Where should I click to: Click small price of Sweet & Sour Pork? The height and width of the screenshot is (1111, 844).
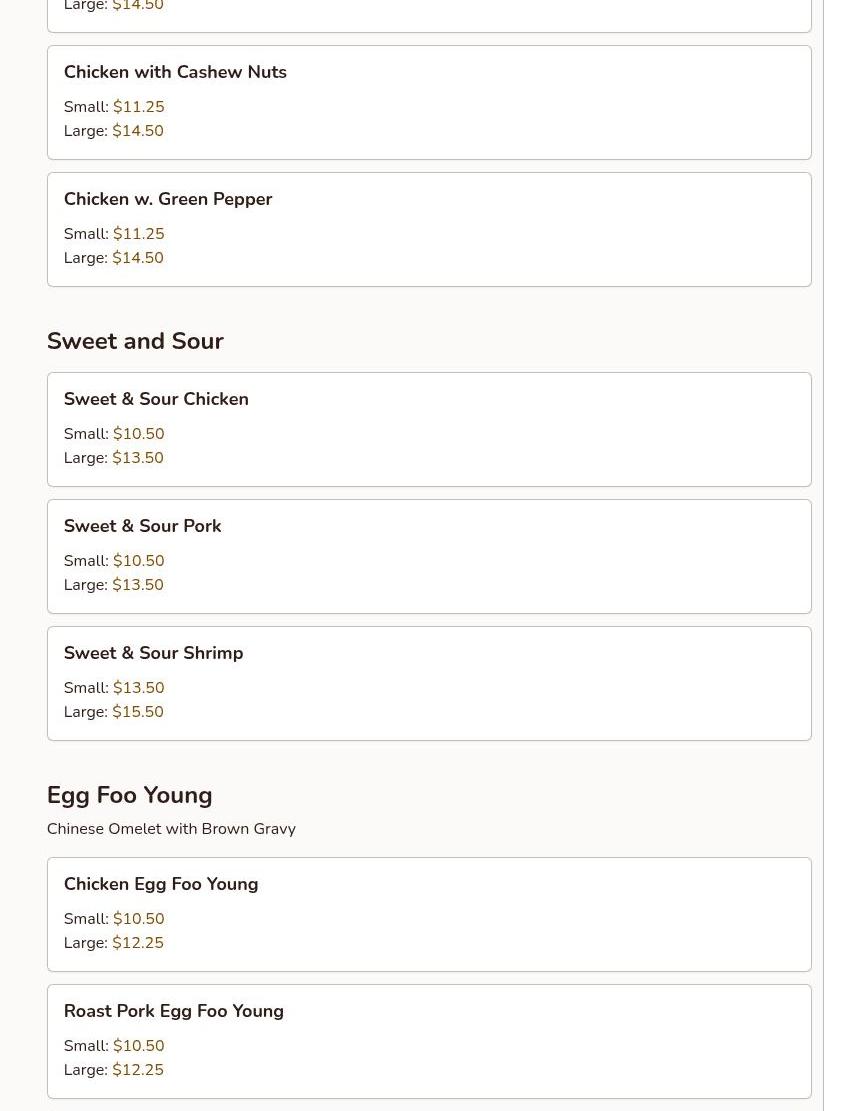pos(138,561)
